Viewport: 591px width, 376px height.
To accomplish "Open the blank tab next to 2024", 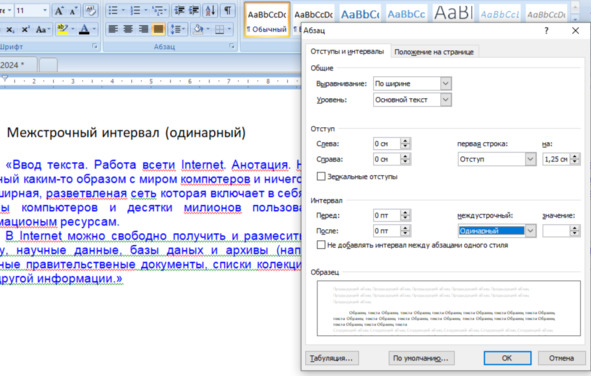I will pyautogui.click(x=48, y=65).
